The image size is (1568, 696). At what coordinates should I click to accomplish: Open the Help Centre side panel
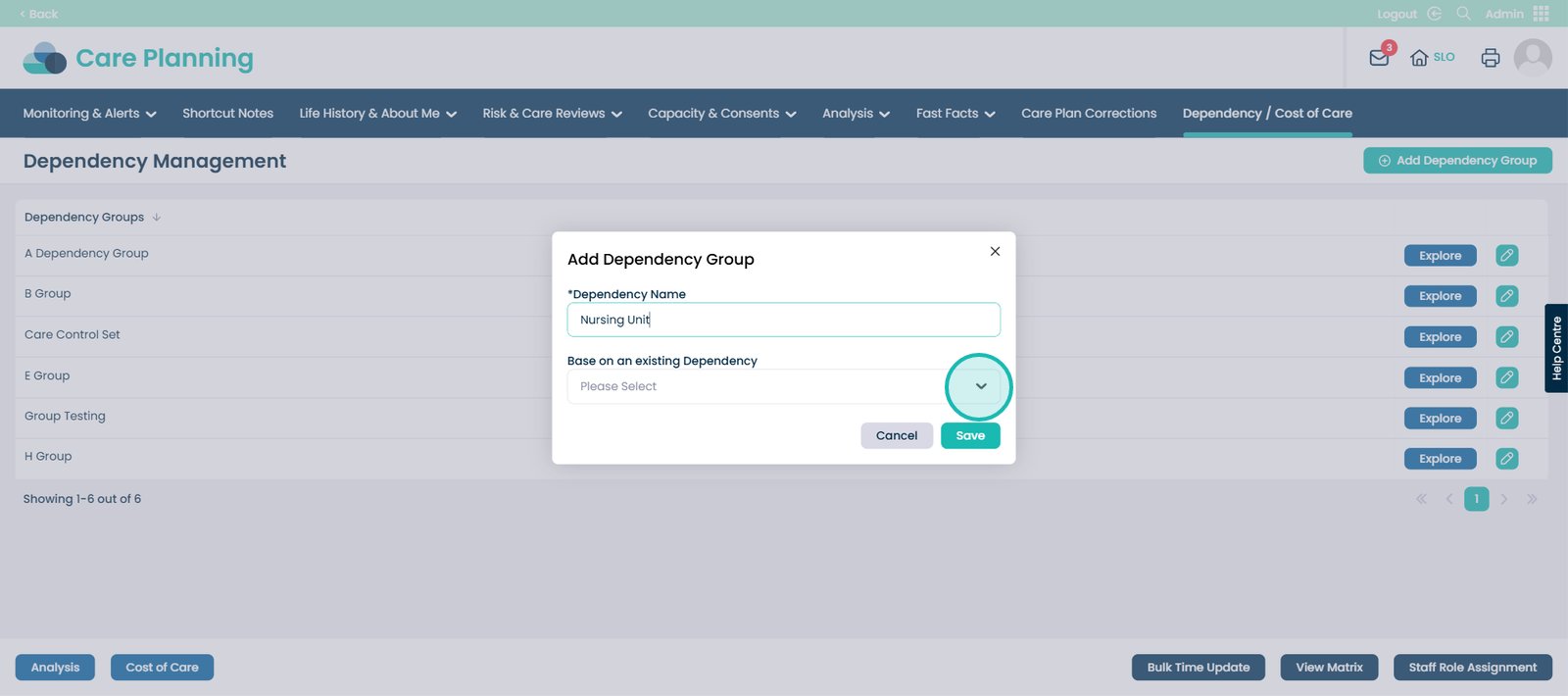coord(1555,348)
